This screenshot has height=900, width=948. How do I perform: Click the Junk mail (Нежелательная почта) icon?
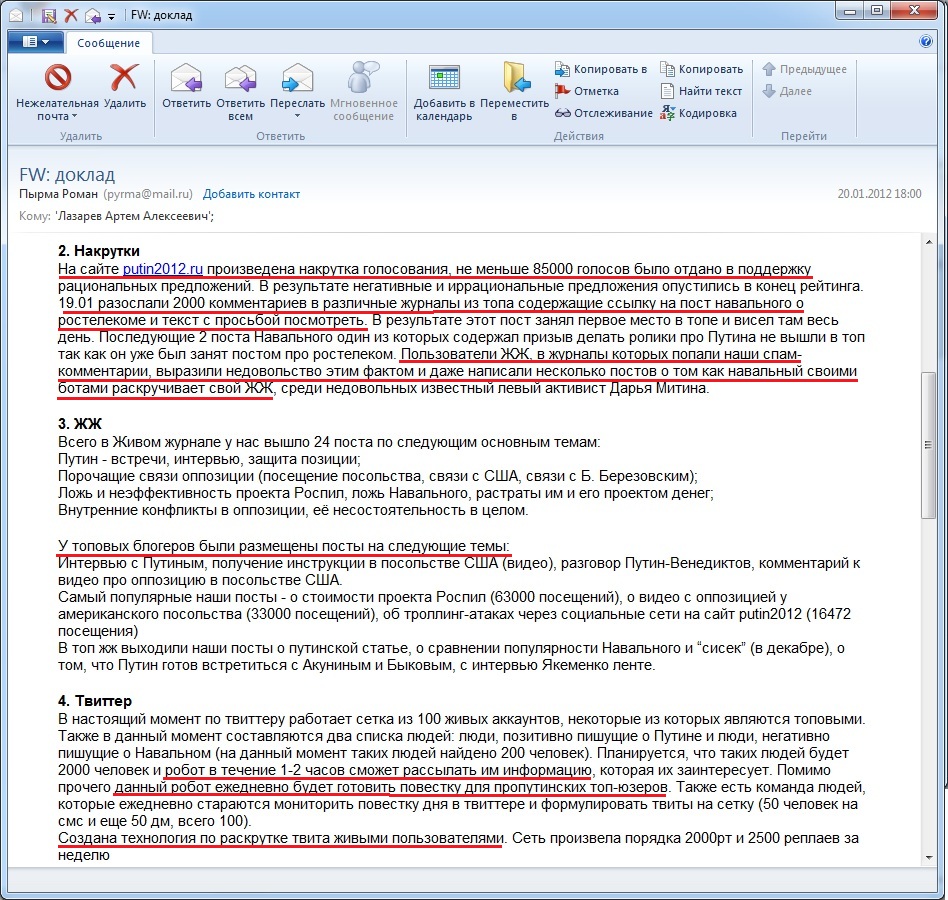pos(57,78)
